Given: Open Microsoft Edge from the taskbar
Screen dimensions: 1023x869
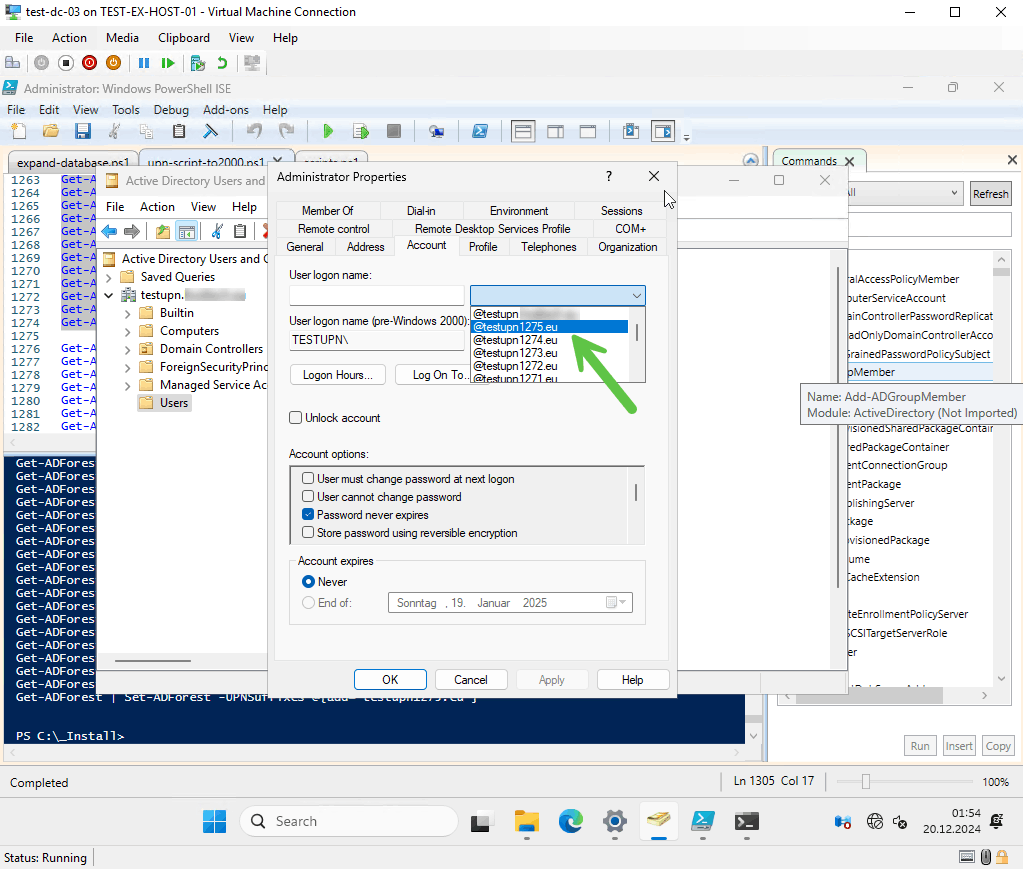Looking at the screenshot, I should pyautogui.click(x=570, y=821).
